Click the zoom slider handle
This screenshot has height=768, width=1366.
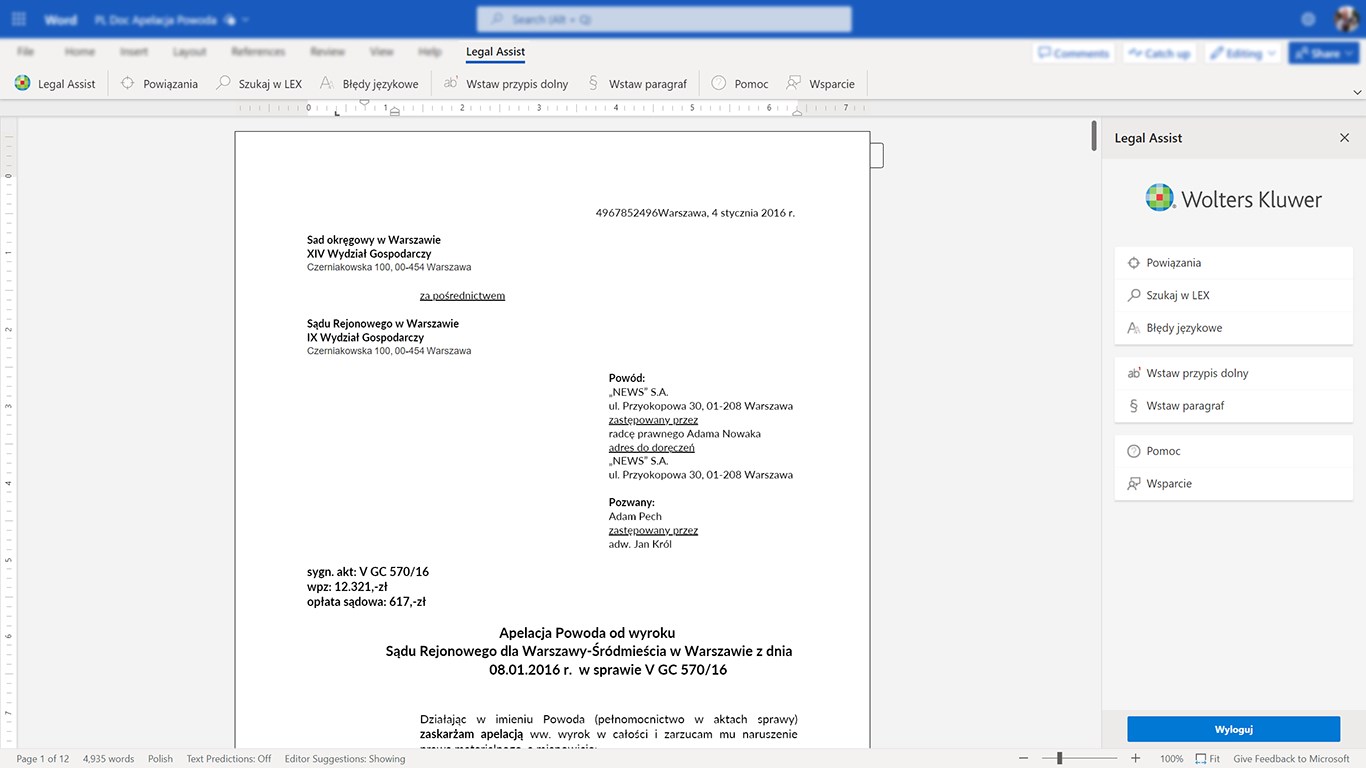click(x=1059, y=759)
